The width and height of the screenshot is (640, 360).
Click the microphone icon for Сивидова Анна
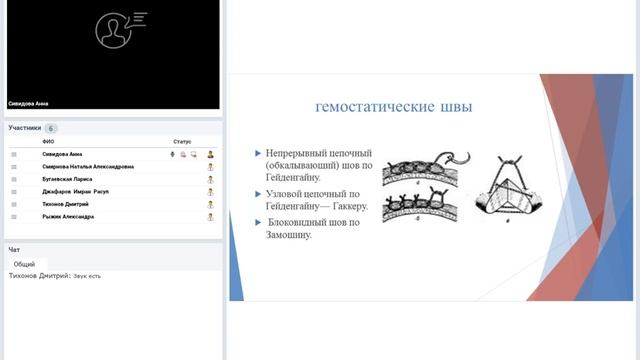(172, 154)
